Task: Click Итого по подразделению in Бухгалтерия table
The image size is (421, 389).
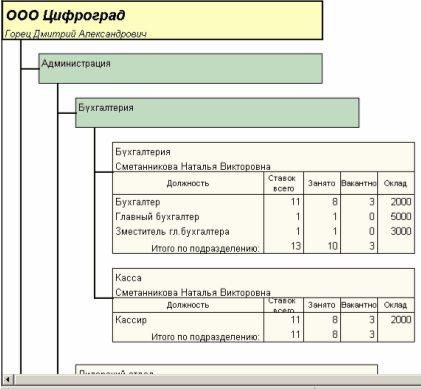Action: pos(205,249)
